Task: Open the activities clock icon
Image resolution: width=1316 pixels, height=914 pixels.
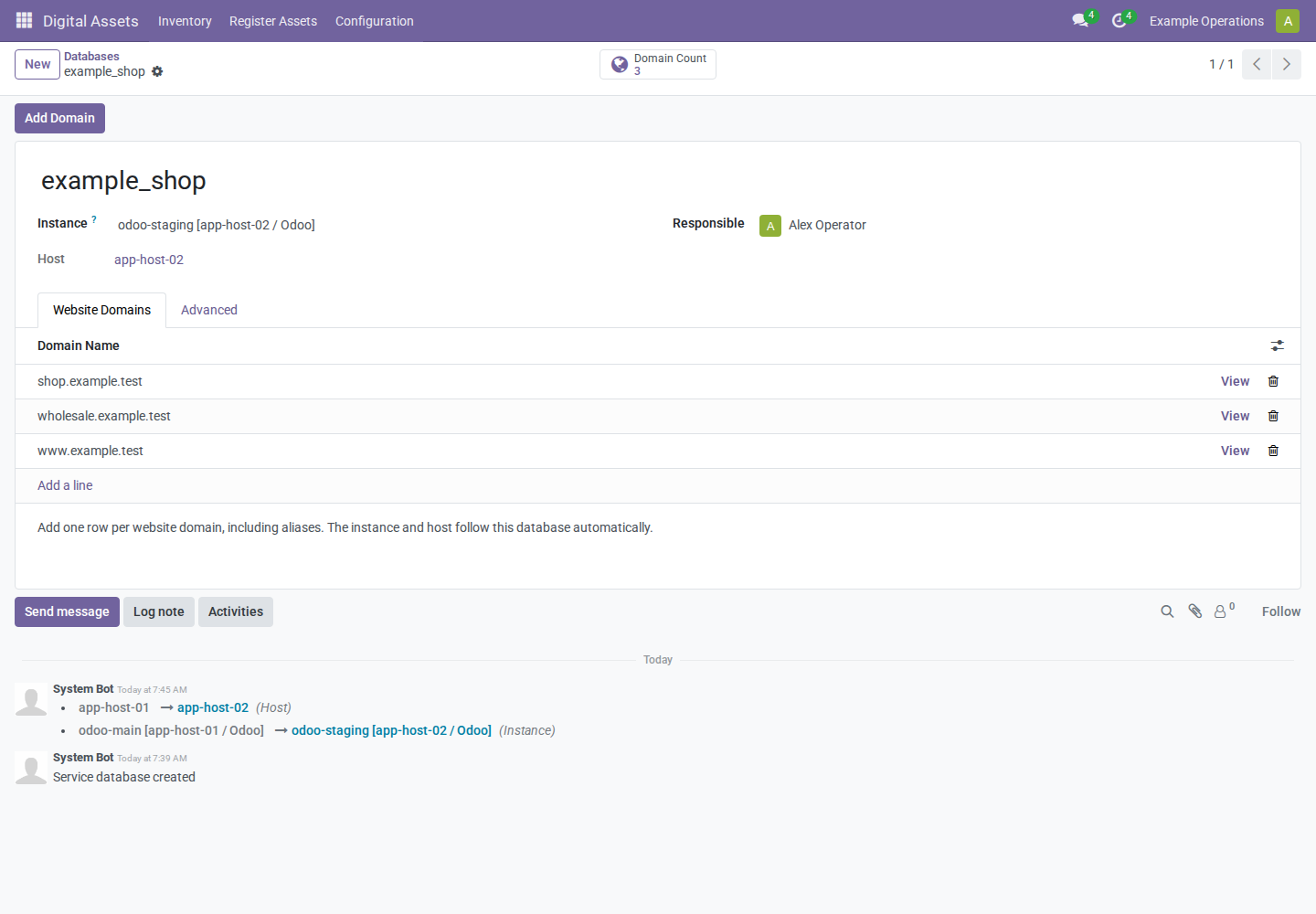Action: (x=1119, y=20)
